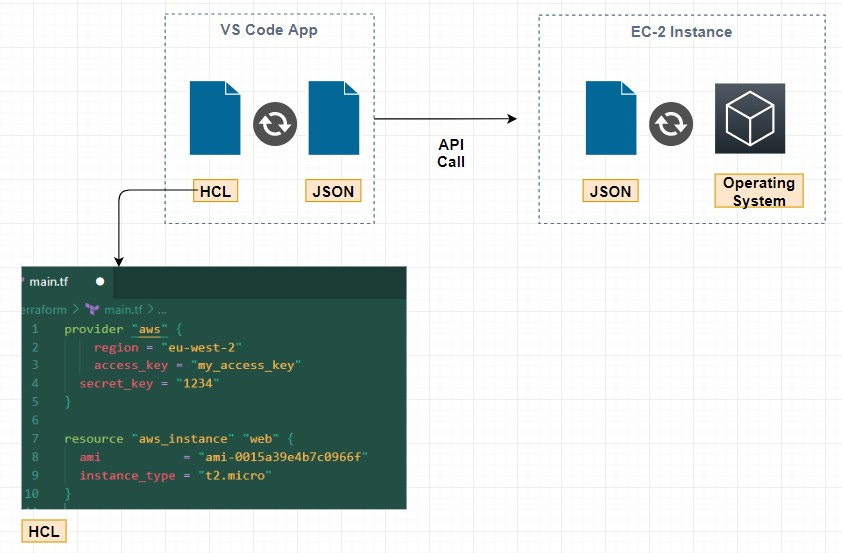Click the unsaved dot on the main.tf tab
The height and width of the screenshot is (553, 842).
(100, 281)
